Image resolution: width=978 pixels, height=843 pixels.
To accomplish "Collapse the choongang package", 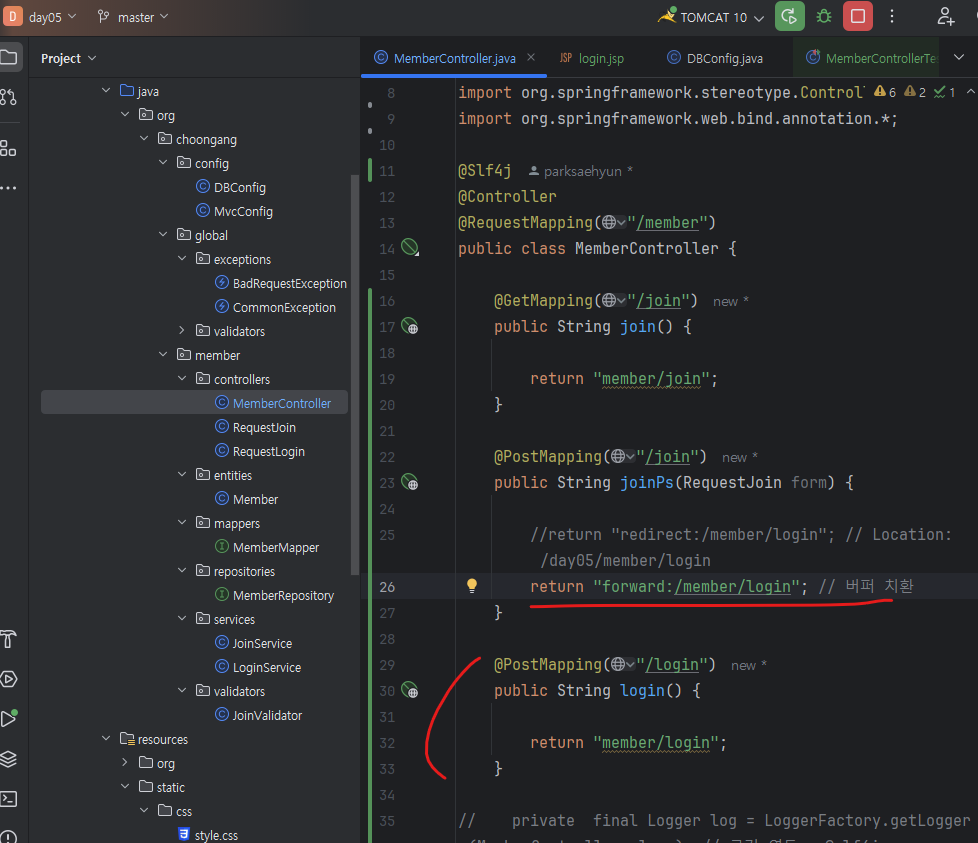I will click(144, 138).
